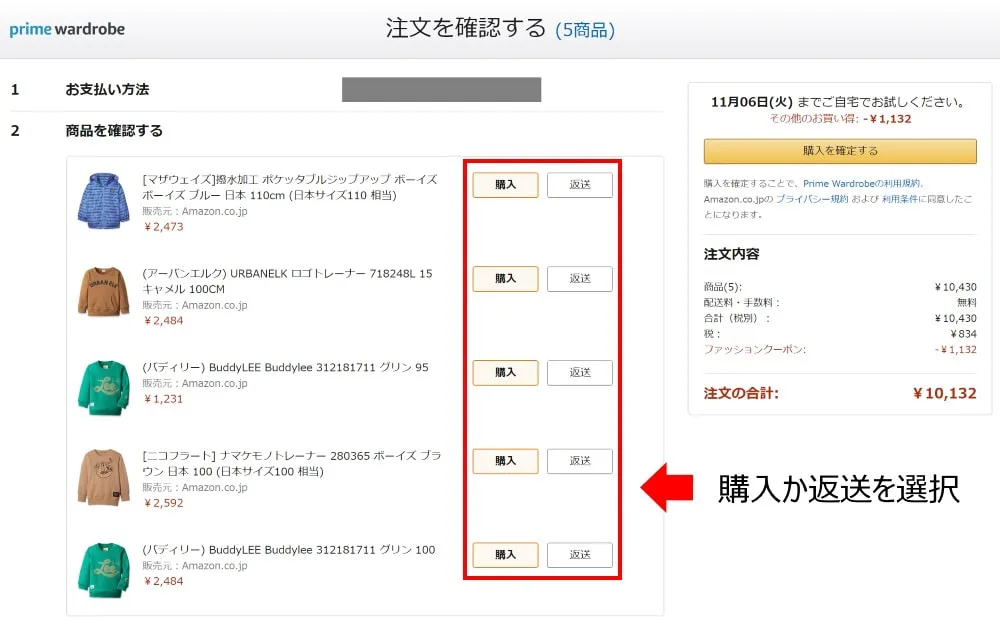Select 購入 for the マザウェイズ jacket
Viewport: 1000px width, 622px height.
[505, 185]
